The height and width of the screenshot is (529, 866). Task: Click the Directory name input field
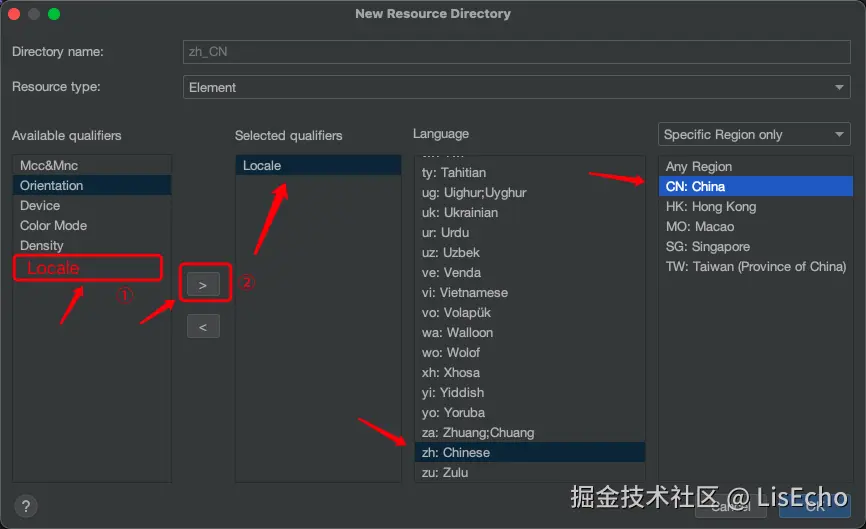516,52
